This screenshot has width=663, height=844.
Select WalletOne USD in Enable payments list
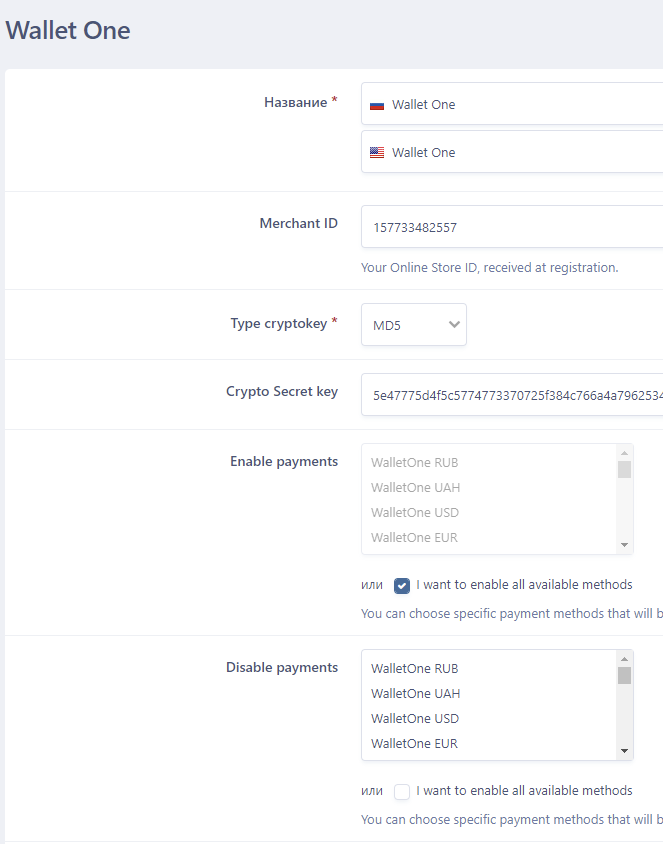pos(415,512)
